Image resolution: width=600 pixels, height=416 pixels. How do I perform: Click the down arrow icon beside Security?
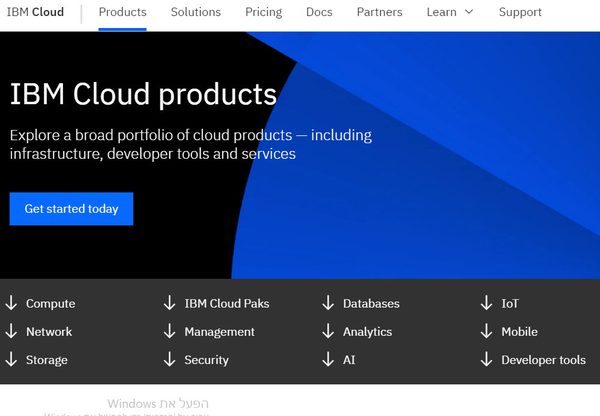pyautogui.click(x=170, y=359)
